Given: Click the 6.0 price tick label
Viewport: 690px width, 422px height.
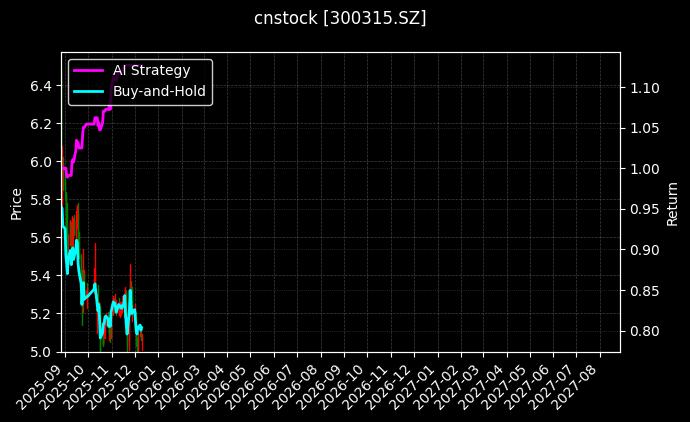Looking at the screenshot, I should pos(40,162).
